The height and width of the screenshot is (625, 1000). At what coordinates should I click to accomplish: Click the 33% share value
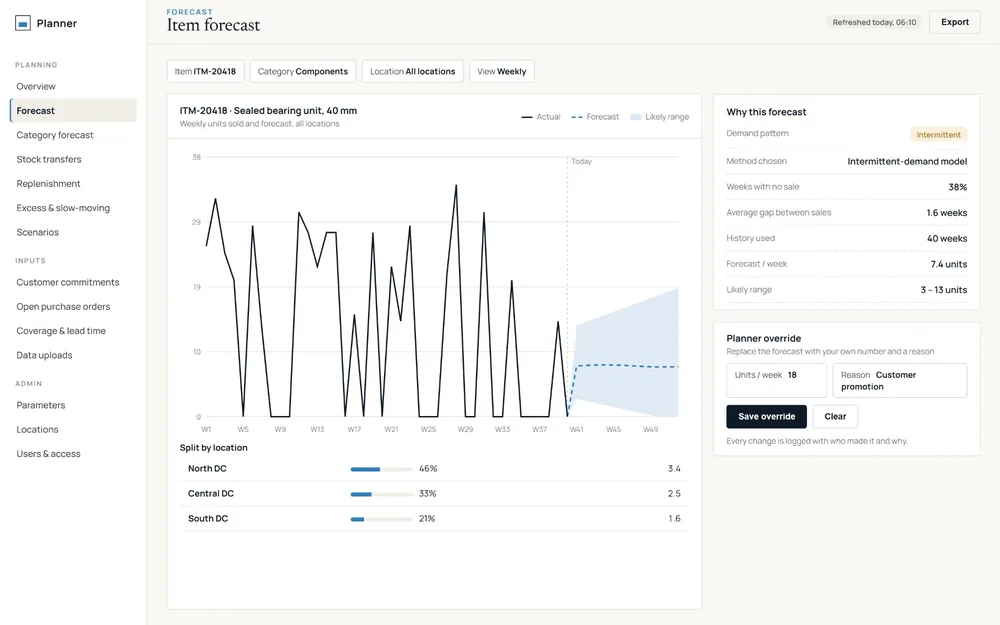(x=428, y=493)
